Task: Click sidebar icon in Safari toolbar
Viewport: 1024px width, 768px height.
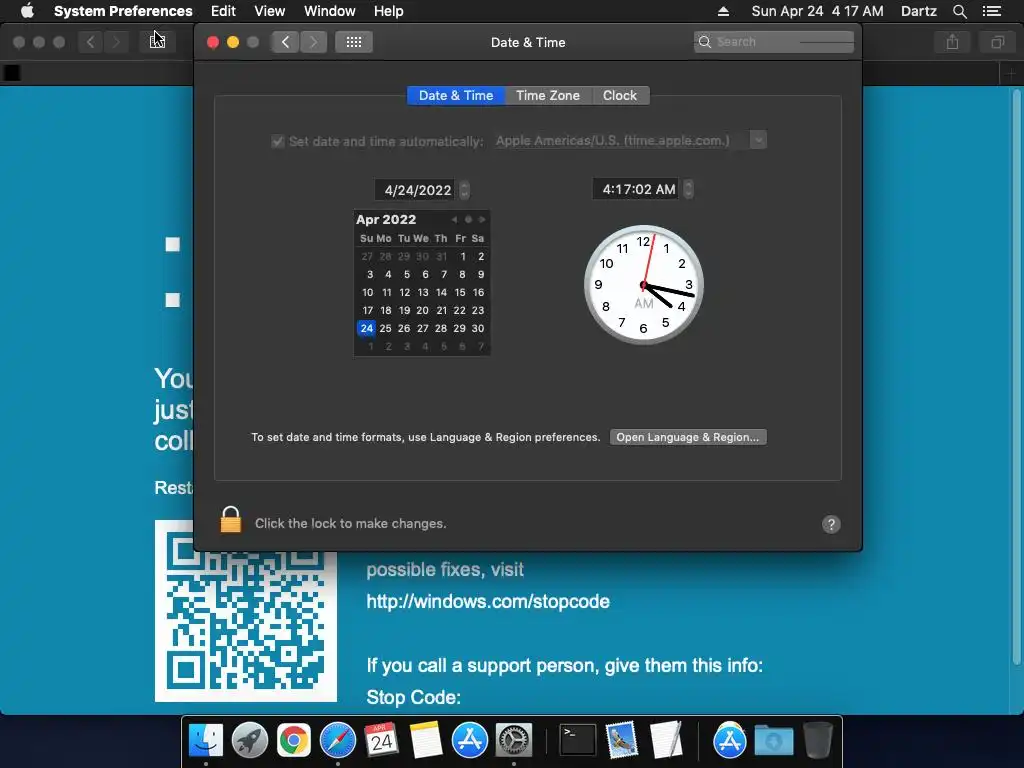Action: pyautogui.click(x=157, y=42)
